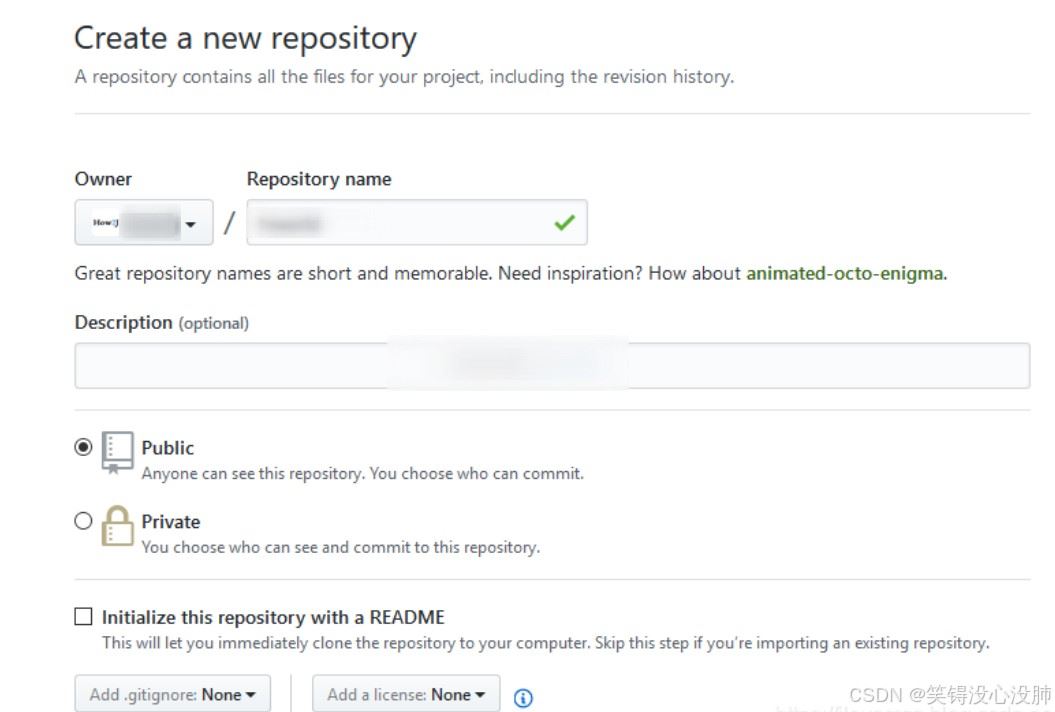Image resolution: width=1055 pixels, height=712 pixels.
Task: Open the Add .gitignore dropdown
Action: click(x=172, y=694)
